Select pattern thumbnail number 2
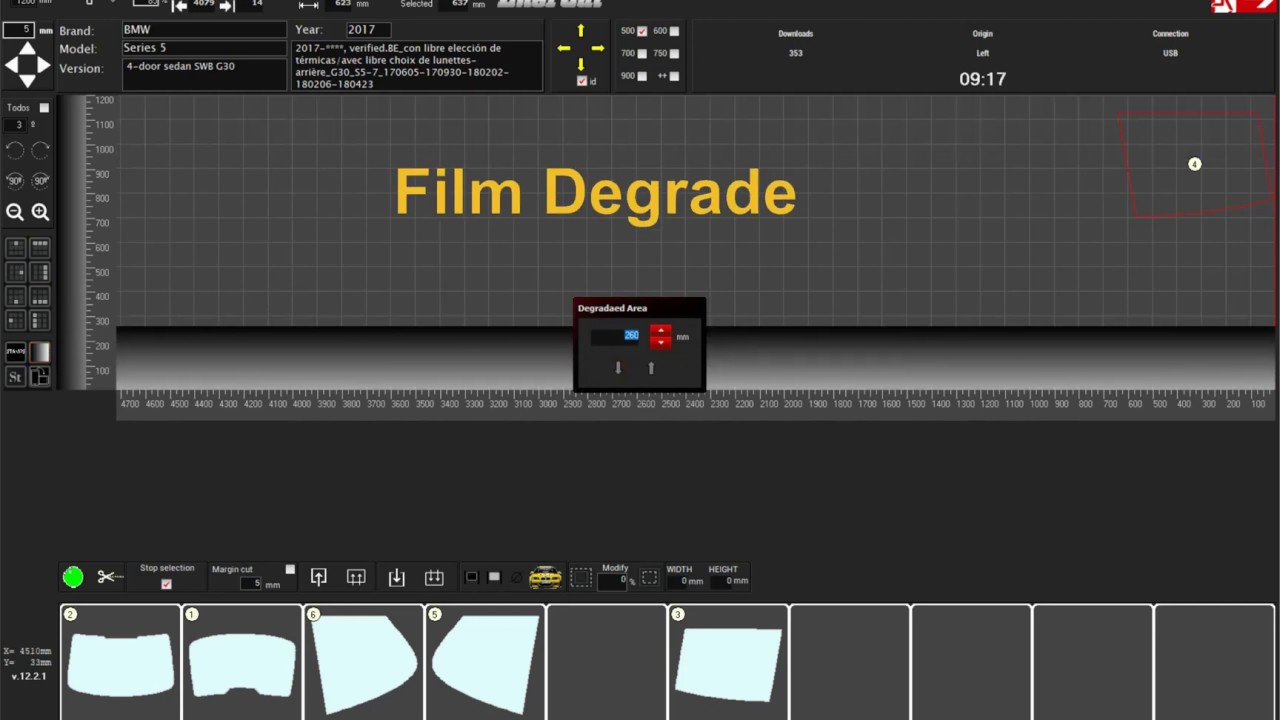 click(121, 662)
